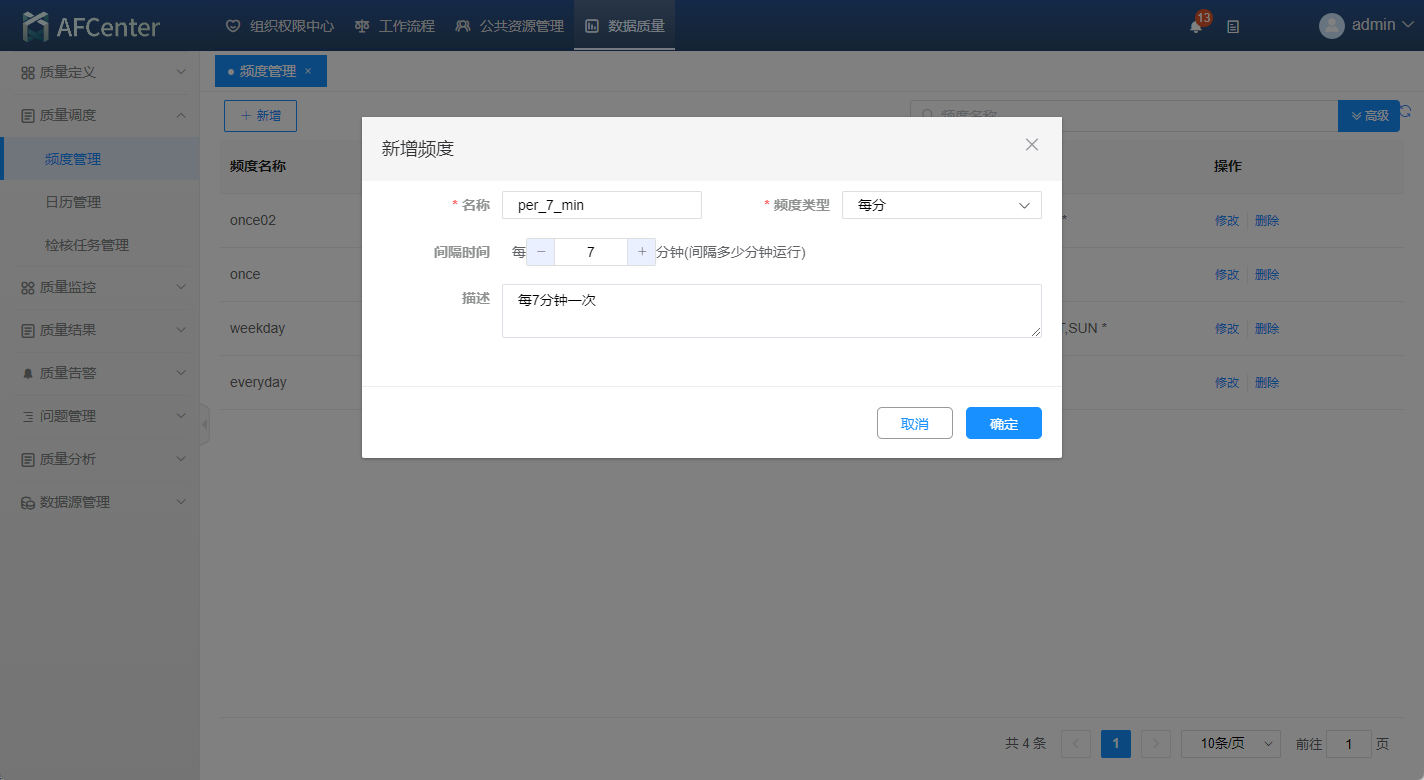Click the AFCenter logo

click(x=92, y=26)
